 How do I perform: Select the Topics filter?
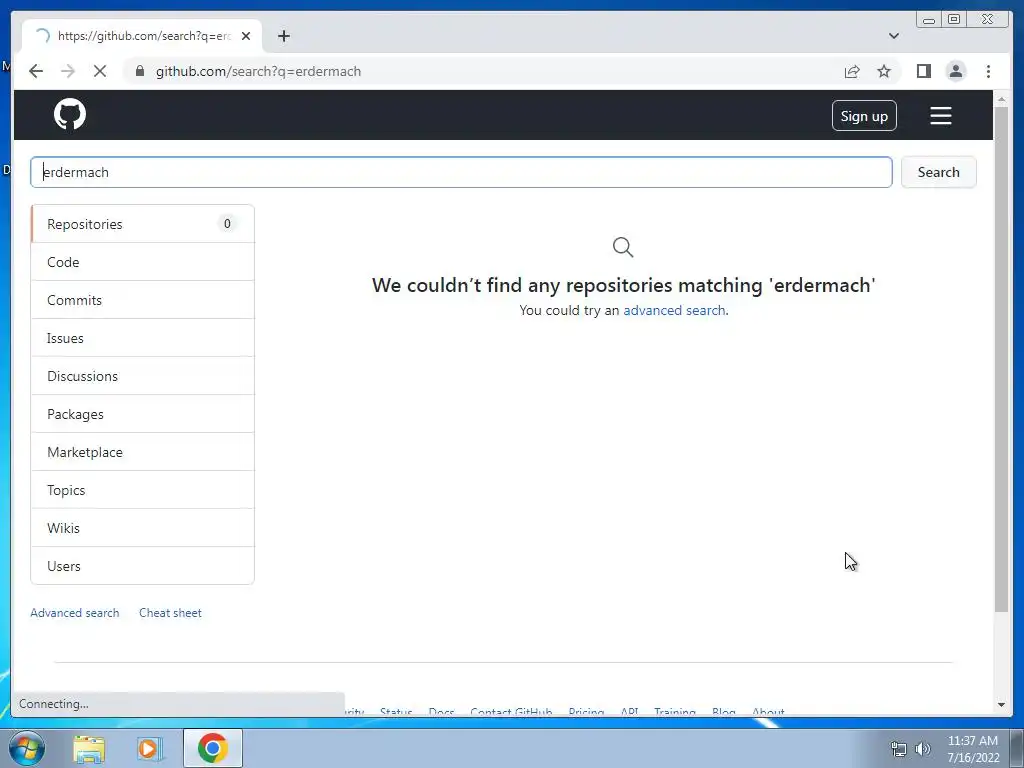[x=142, y=490]
